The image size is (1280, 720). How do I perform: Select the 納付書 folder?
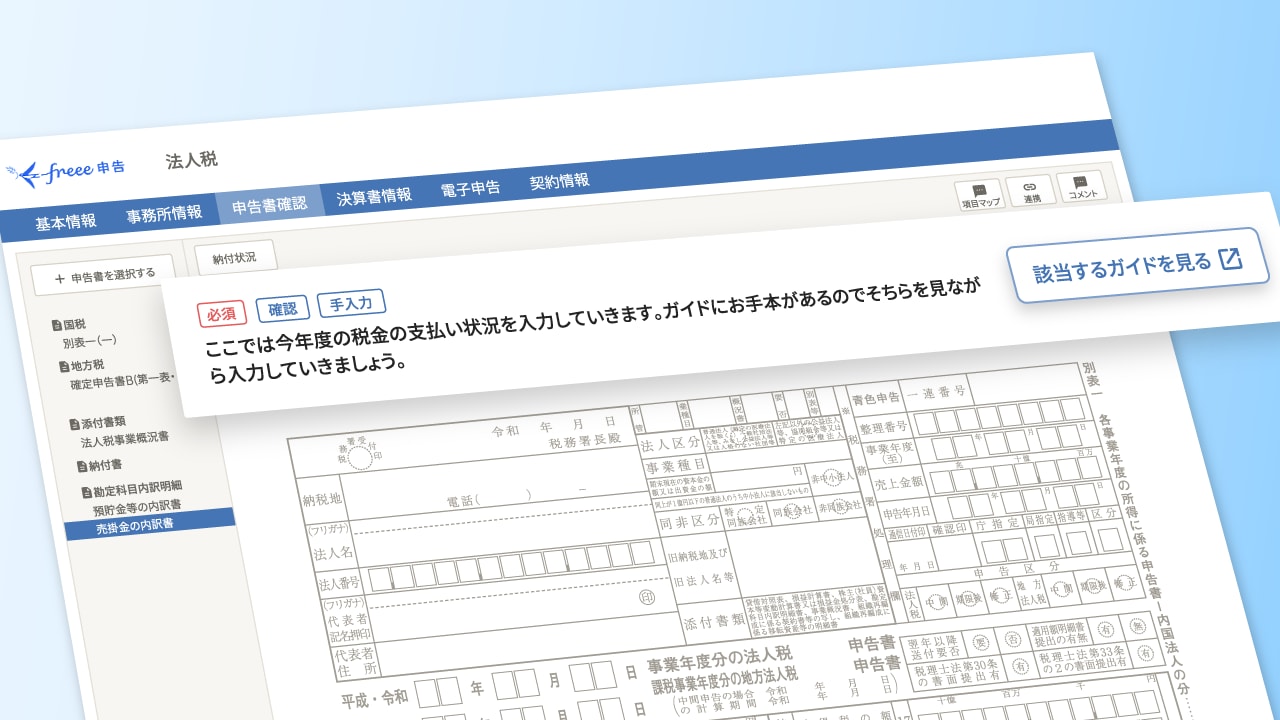coord(100,465)
